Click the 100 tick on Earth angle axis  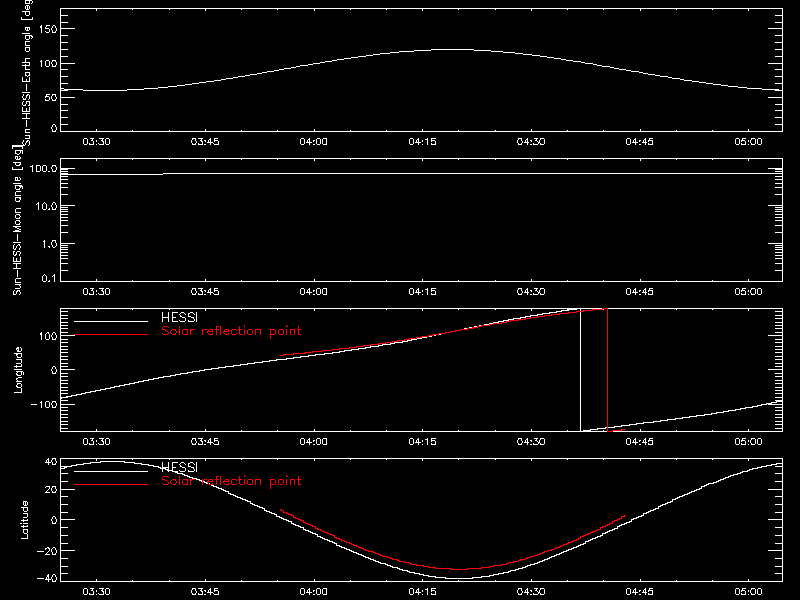[x=48, y=63]
